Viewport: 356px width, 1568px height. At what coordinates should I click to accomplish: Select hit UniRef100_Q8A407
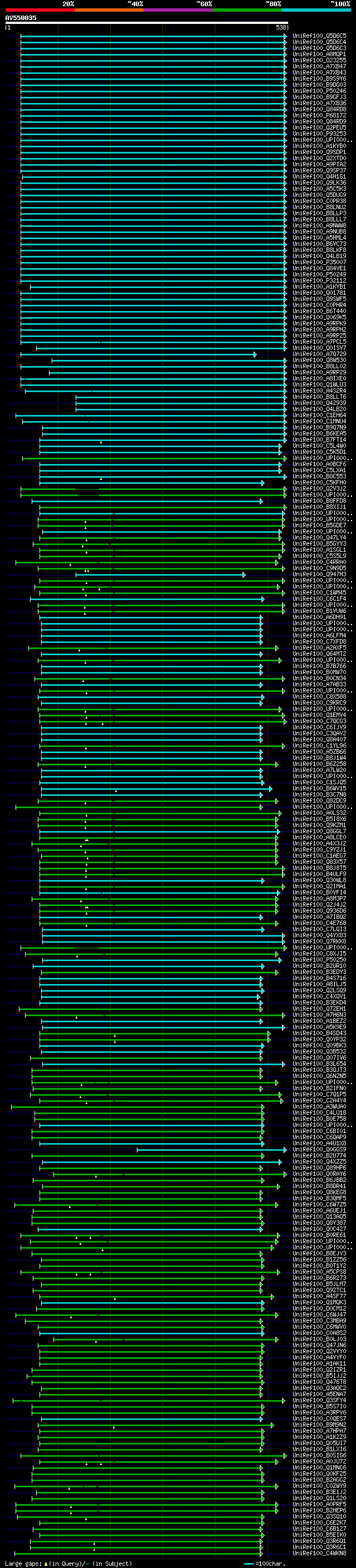pyautogui.click(x=319, y=740)
